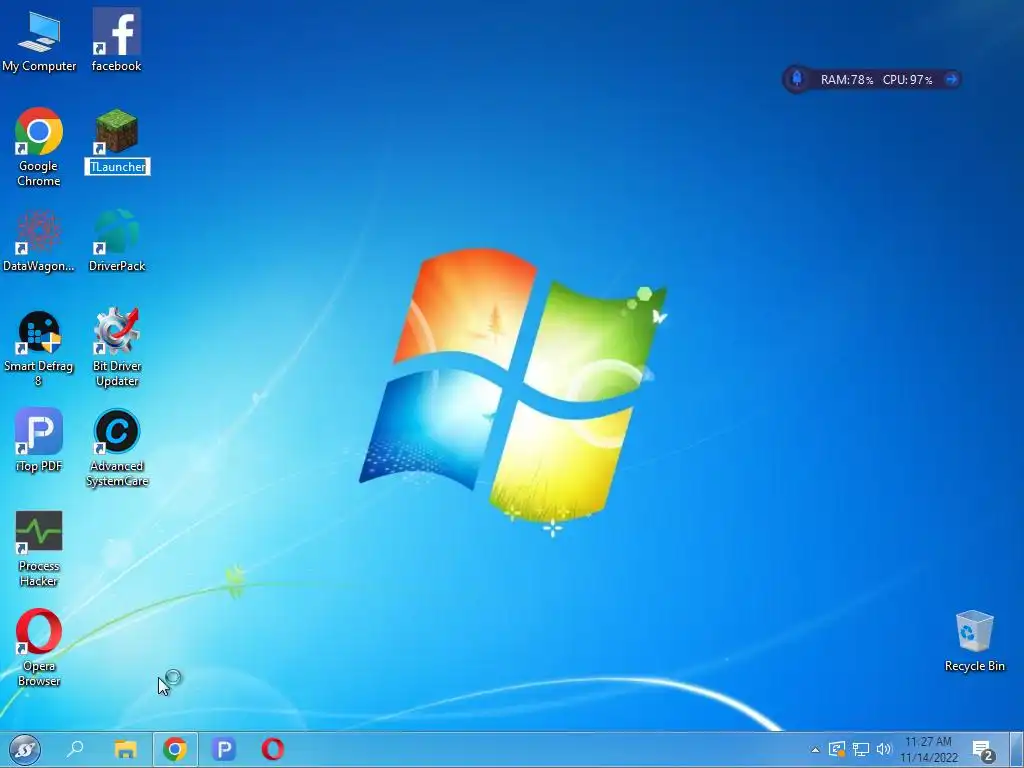The width and height of the screenshot is (1024, 768).
Task: Open the volume speaker tray icon
Action: coord(884,749)
